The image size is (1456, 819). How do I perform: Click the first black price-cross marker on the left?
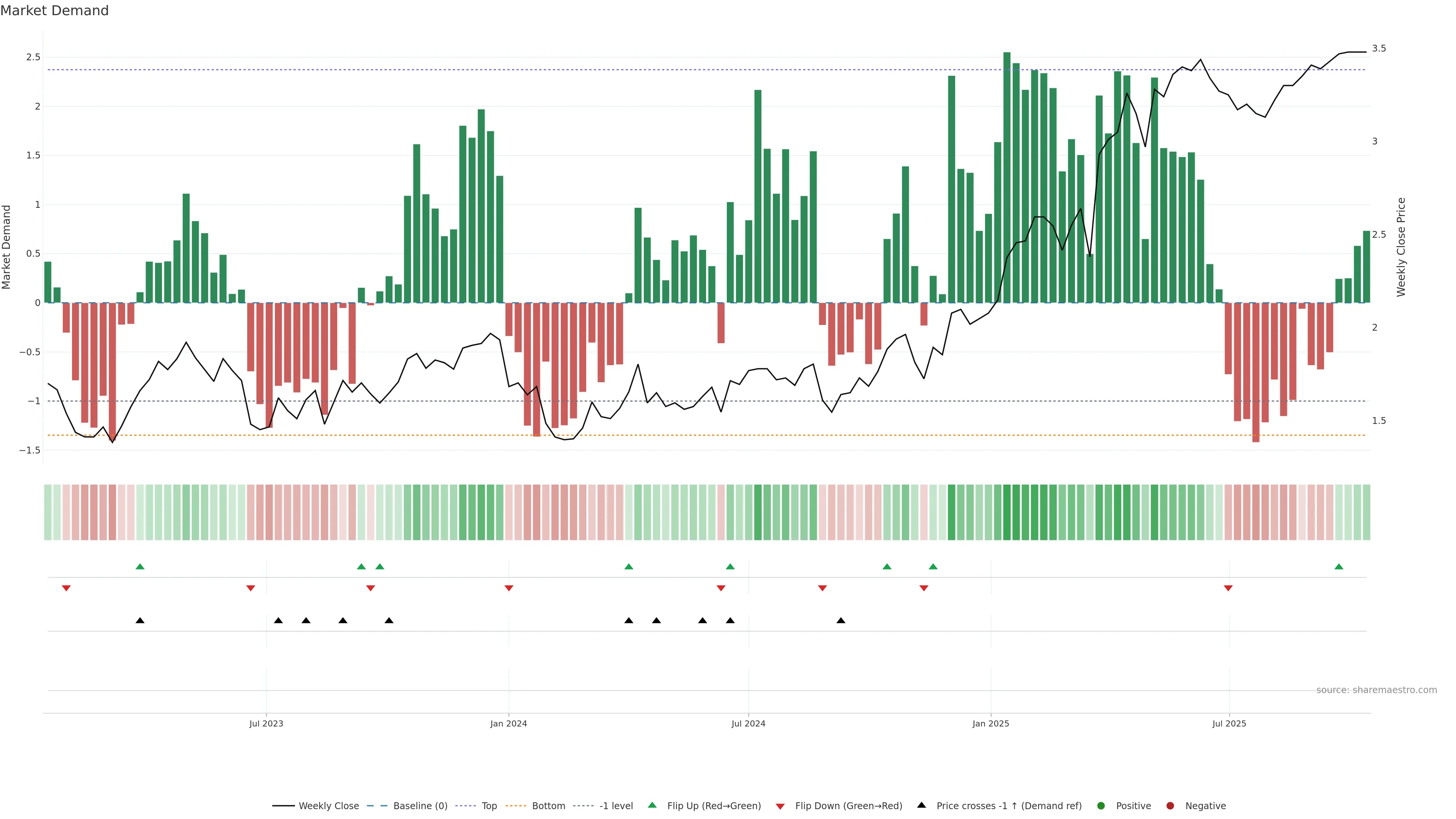tap(140, 621)
